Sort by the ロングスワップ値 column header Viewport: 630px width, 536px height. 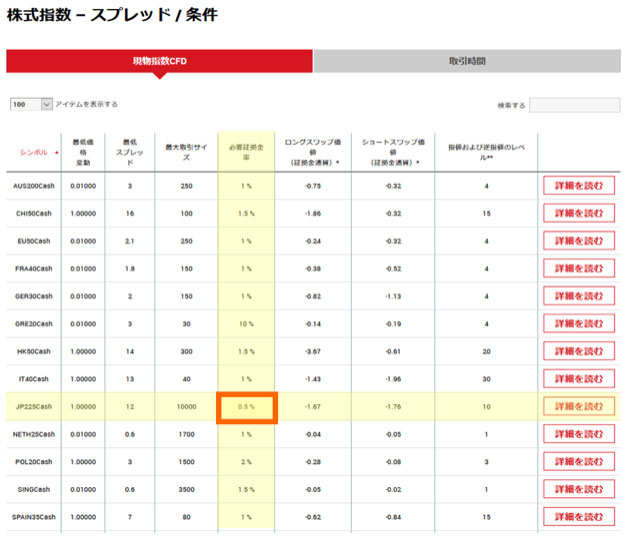point(313,152)
